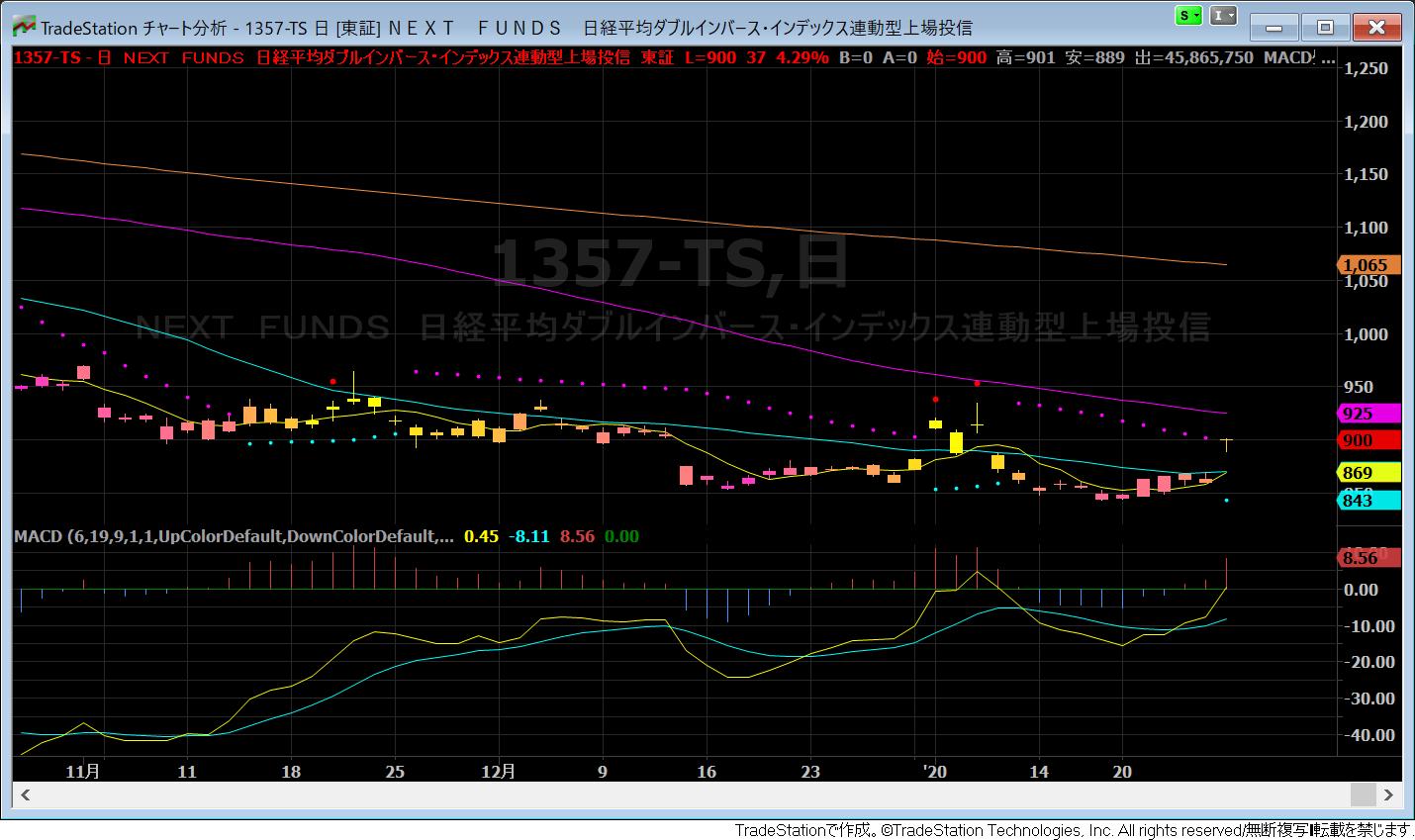Click the 8.56 MACD histogram axis label

[1369, 558]
